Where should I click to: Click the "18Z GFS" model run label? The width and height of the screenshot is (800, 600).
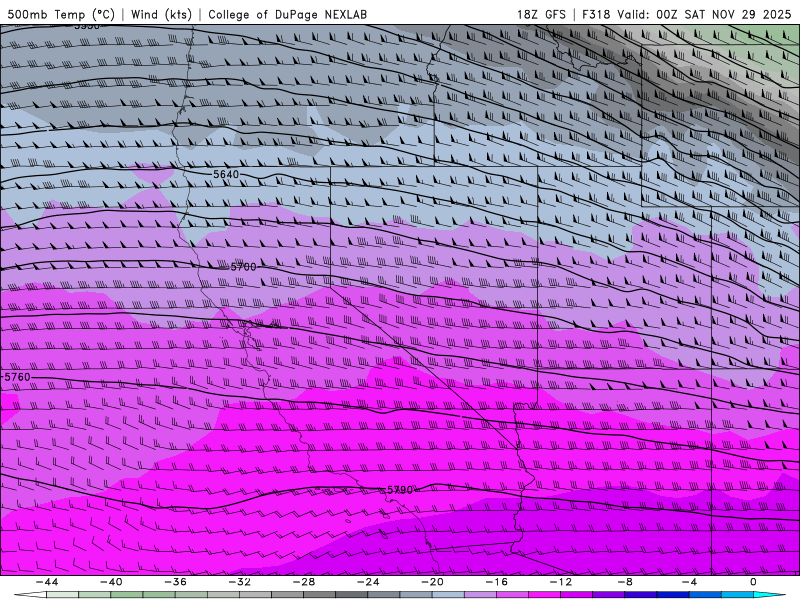tap(541, 14)
